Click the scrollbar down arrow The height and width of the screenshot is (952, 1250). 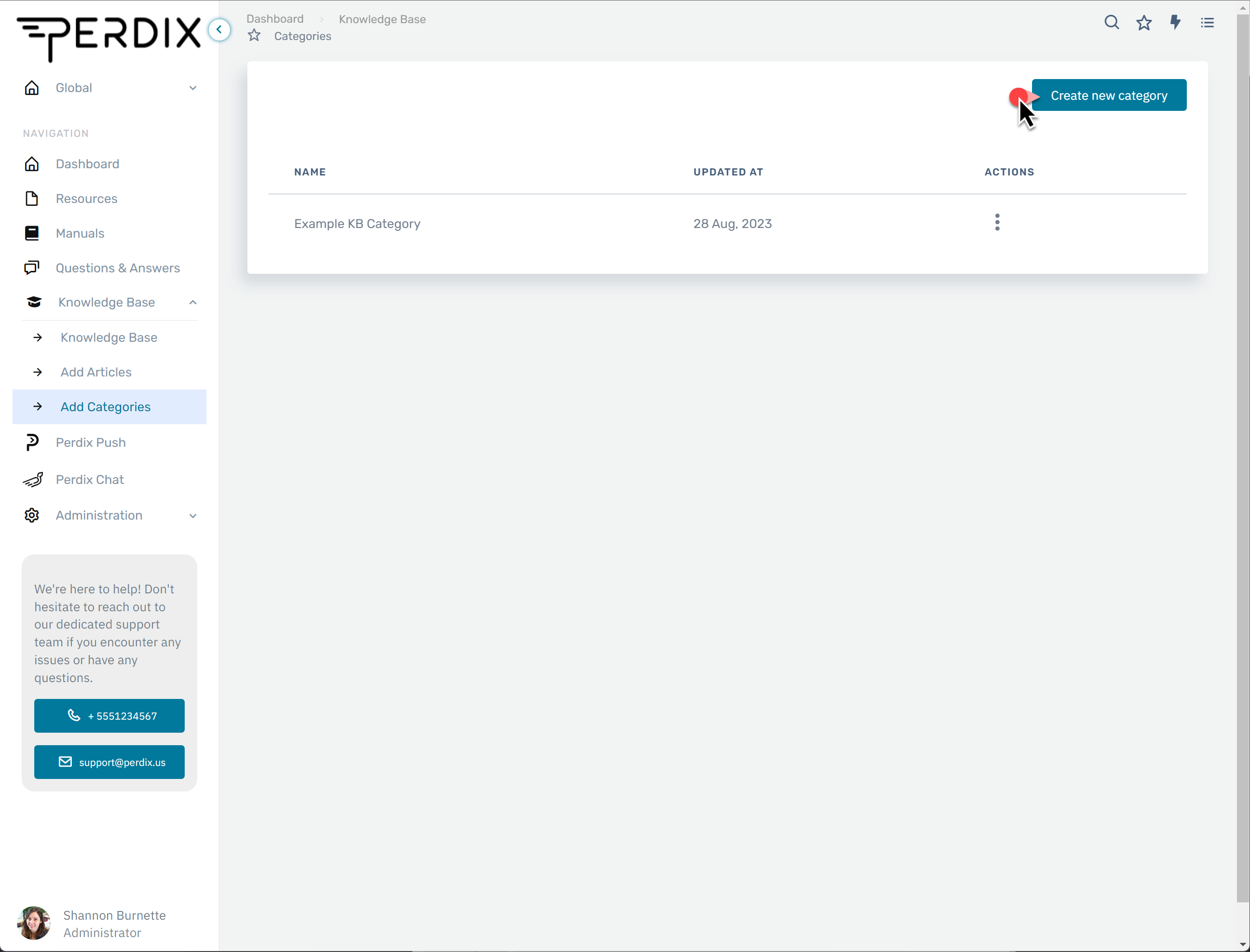(1243, 945)
